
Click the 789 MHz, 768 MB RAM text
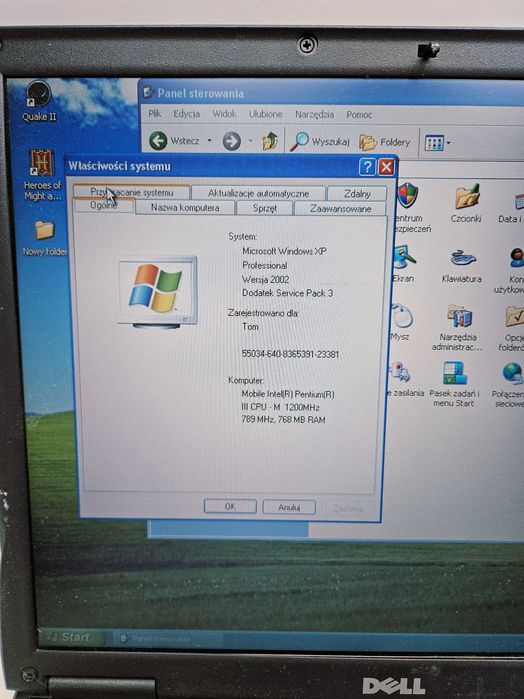click(283, 419)
